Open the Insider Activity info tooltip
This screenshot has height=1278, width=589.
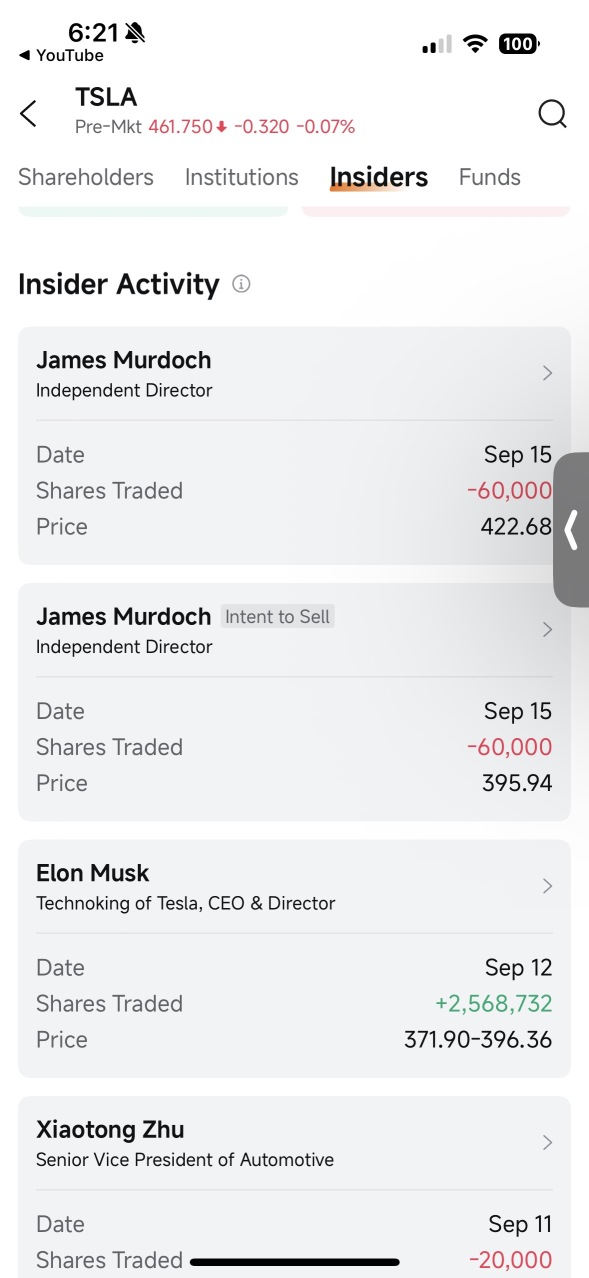tap(239, 284)
